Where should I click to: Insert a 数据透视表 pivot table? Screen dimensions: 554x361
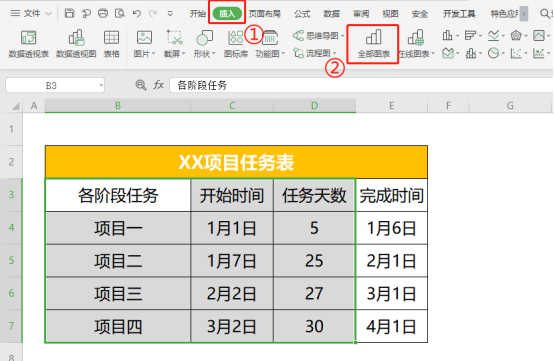click(29, 44)
